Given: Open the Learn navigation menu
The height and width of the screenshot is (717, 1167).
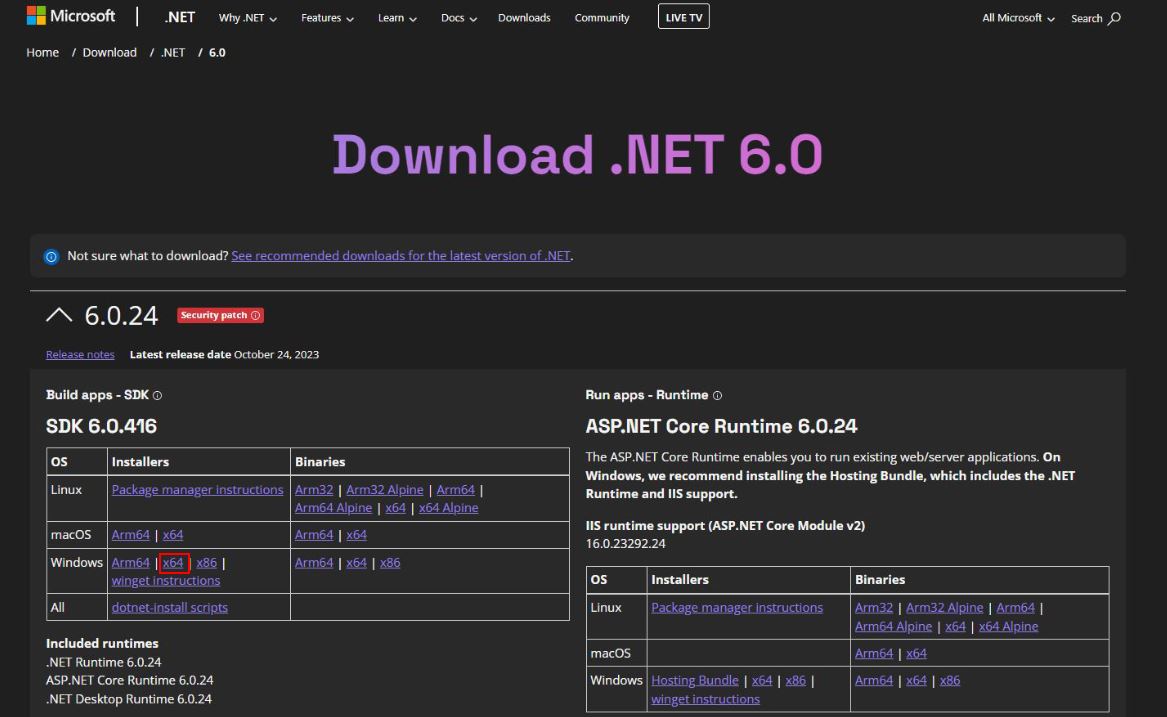Looking at the screenshot, I should [397, 18].
